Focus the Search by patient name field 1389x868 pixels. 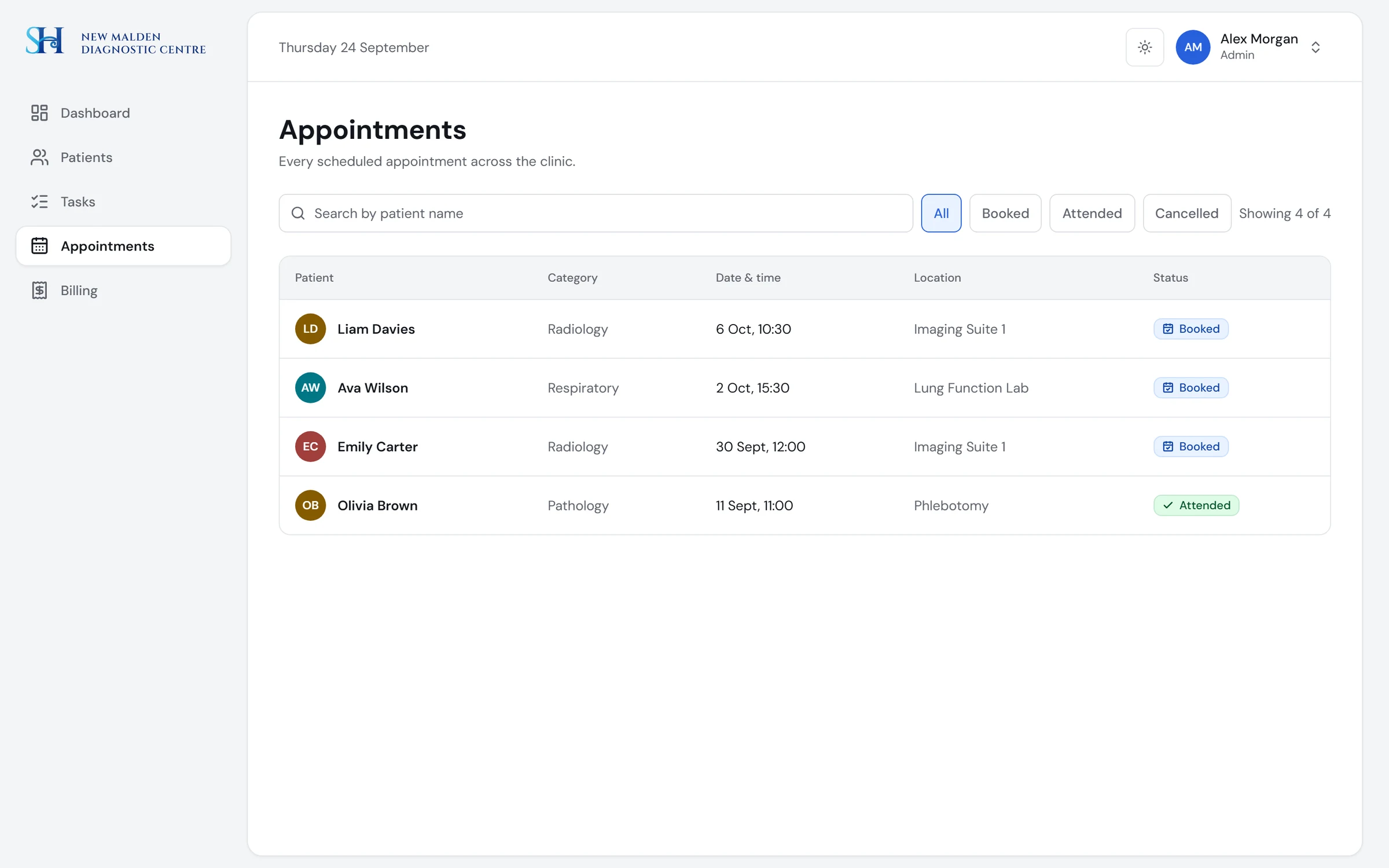point(596,214)
